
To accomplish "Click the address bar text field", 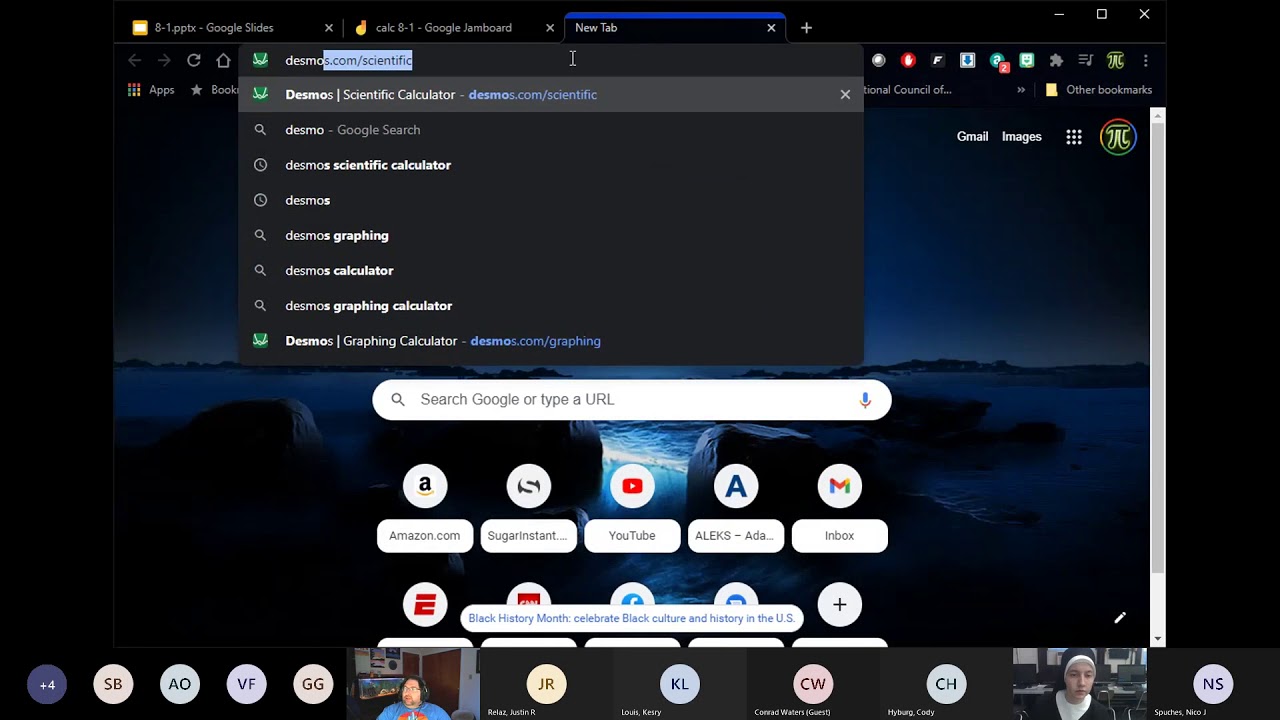I will 550,60.
